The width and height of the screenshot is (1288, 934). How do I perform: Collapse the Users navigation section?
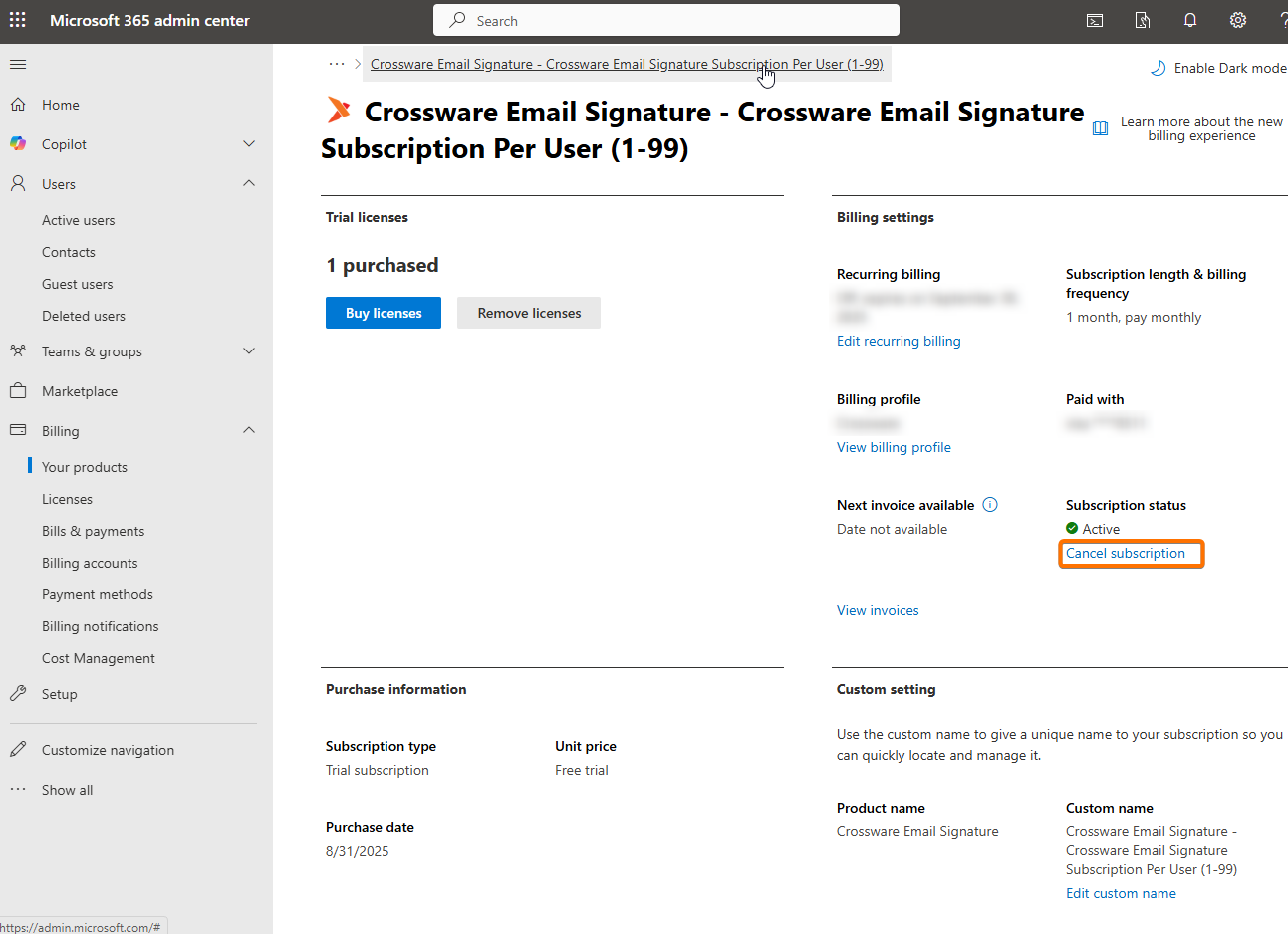coord(249,184)
